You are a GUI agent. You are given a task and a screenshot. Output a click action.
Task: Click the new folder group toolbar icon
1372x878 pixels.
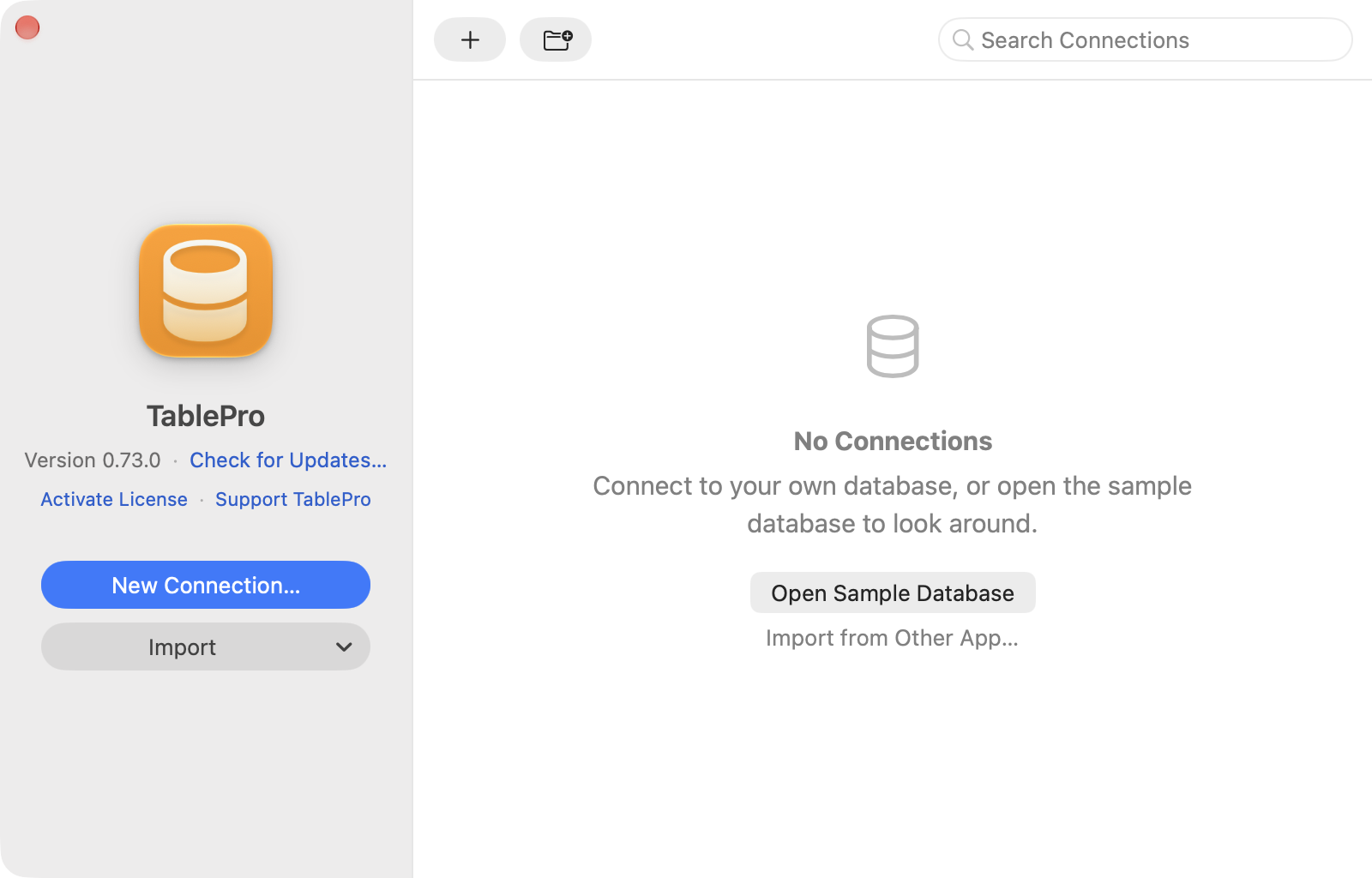(556, 39)
